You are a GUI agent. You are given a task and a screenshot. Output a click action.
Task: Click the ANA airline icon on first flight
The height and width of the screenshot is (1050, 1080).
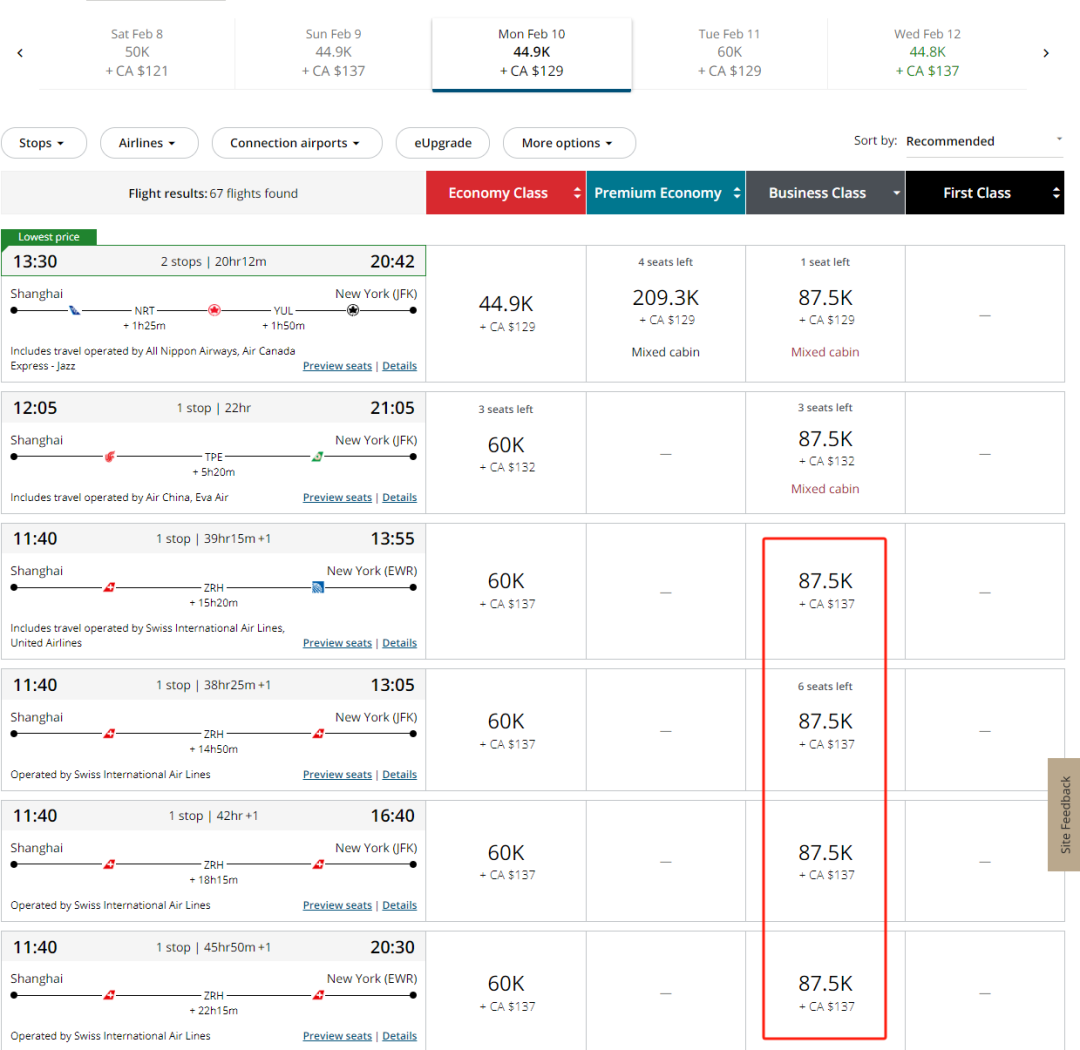pos(74,311)
